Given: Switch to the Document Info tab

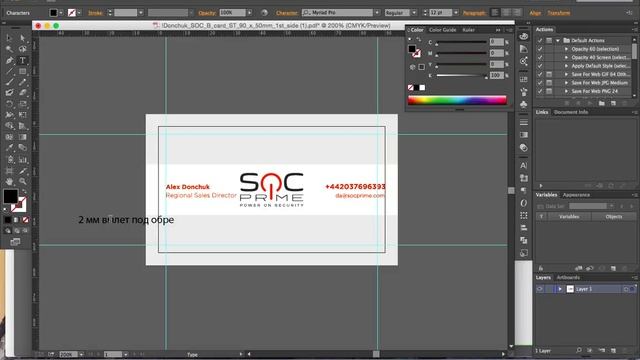Looking at the screenshot, I should (571, 112).
